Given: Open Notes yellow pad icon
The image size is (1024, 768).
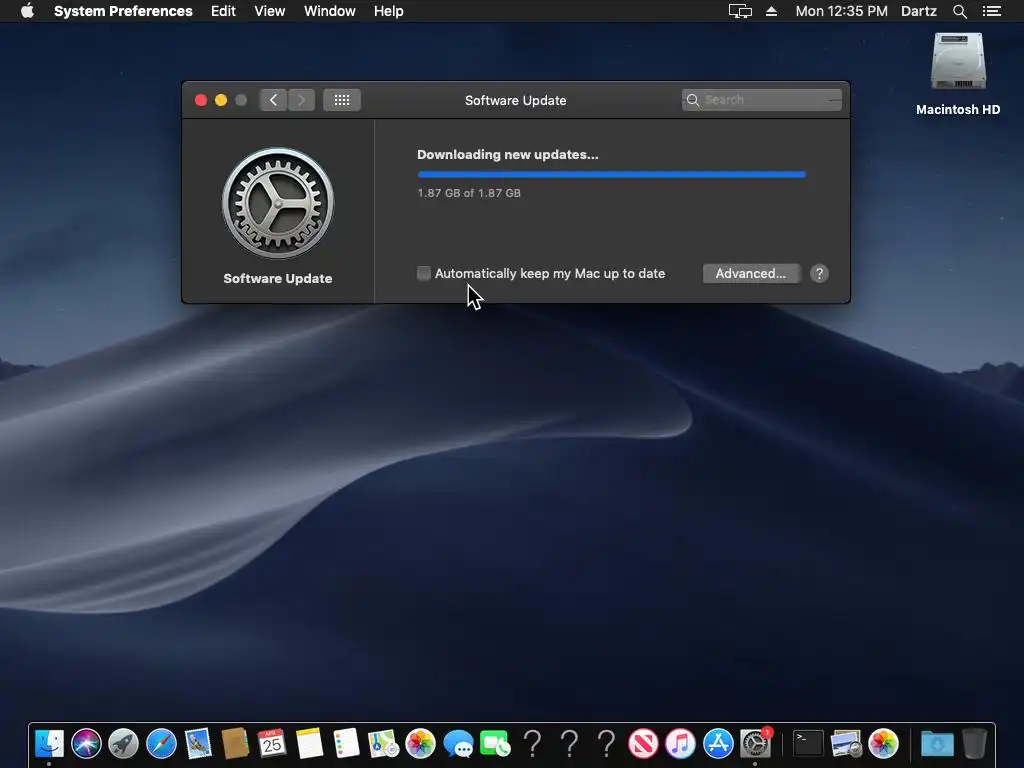Looking at the screenshot, I should 310,743.
